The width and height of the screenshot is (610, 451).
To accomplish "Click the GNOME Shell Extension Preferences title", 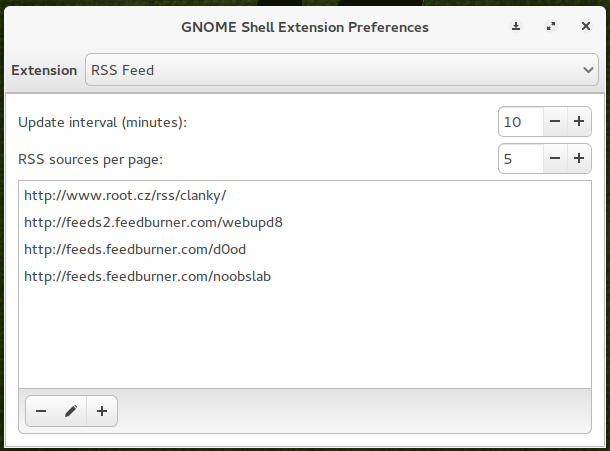I will pos(305,27).
